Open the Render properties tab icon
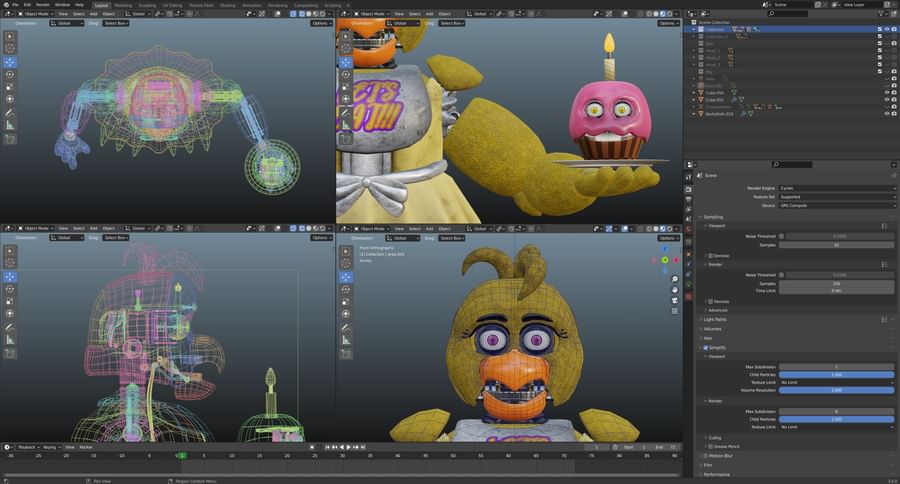 tap(689, 189)
